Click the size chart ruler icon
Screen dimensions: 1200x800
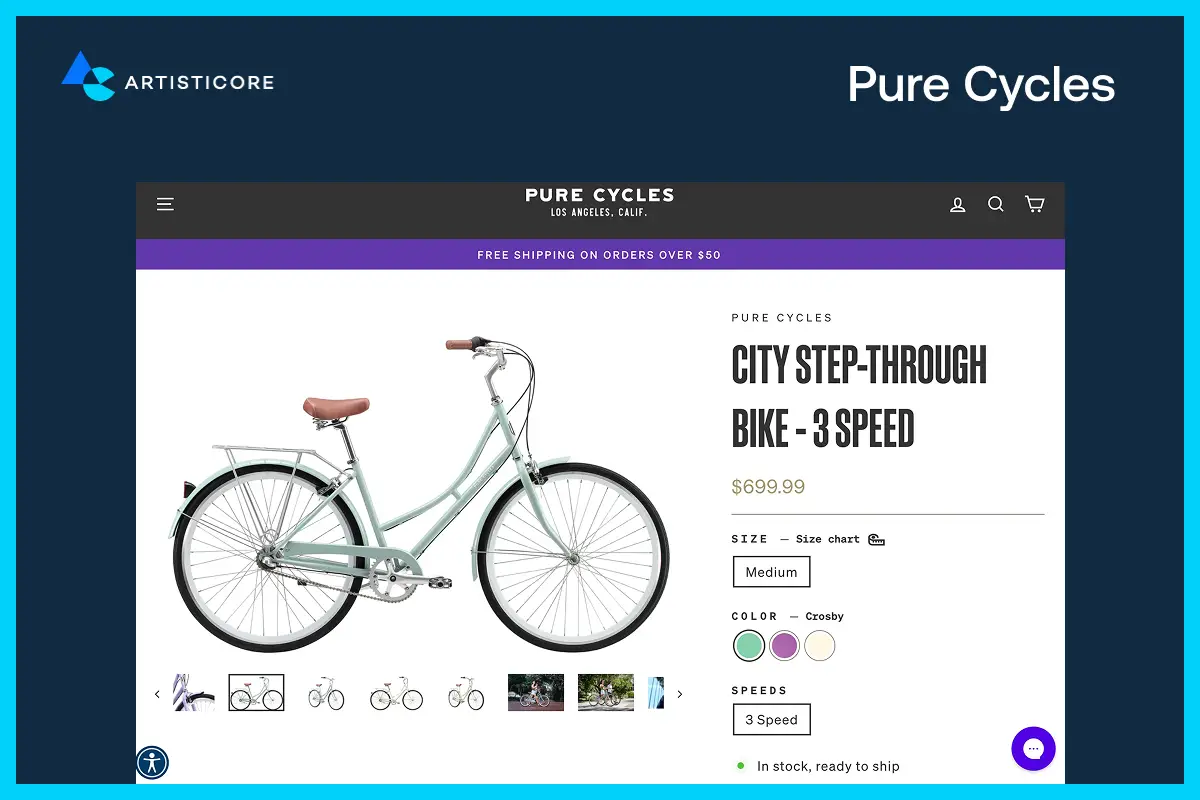876,539
